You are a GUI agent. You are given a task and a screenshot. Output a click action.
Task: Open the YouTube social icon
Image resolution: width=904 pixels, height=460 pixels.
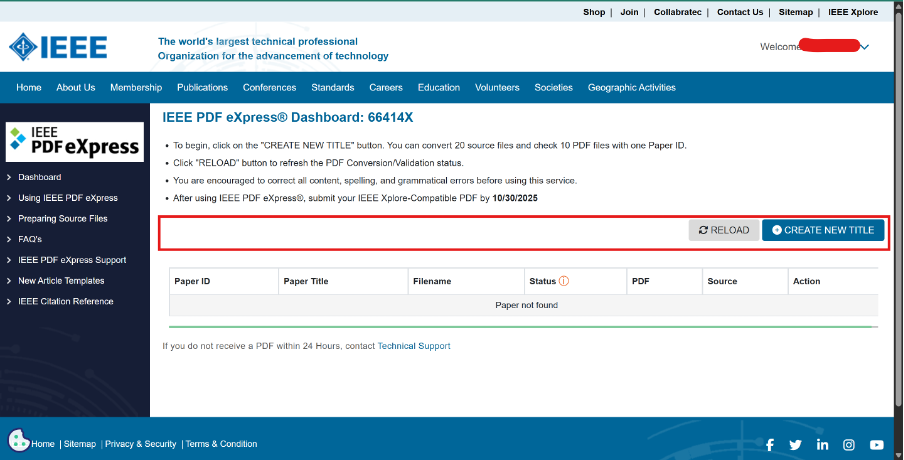876,444
